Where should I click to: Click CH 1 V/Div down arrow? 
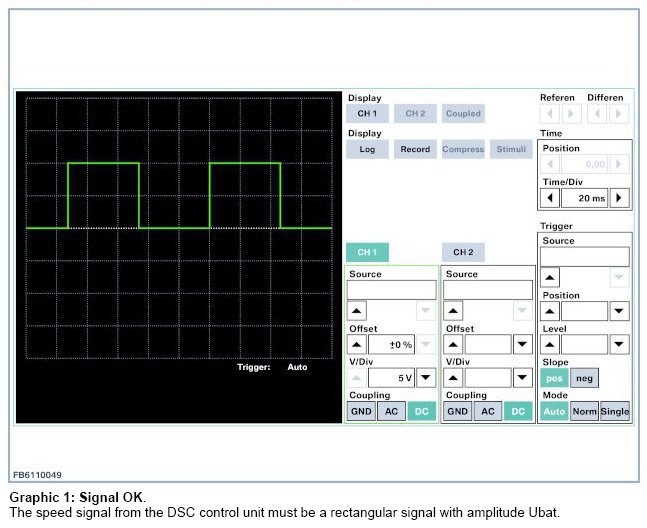426,378
